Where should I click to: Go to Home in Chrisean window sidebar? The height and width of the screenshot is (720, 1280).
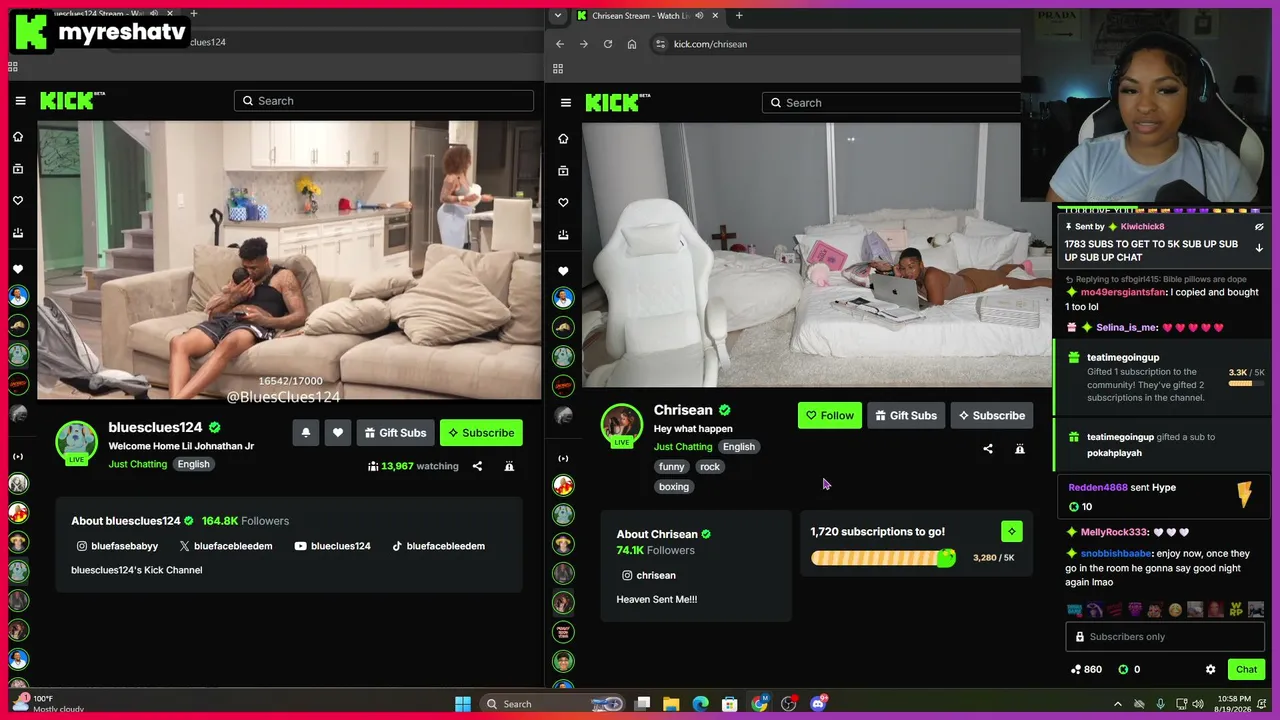(563, 139)
